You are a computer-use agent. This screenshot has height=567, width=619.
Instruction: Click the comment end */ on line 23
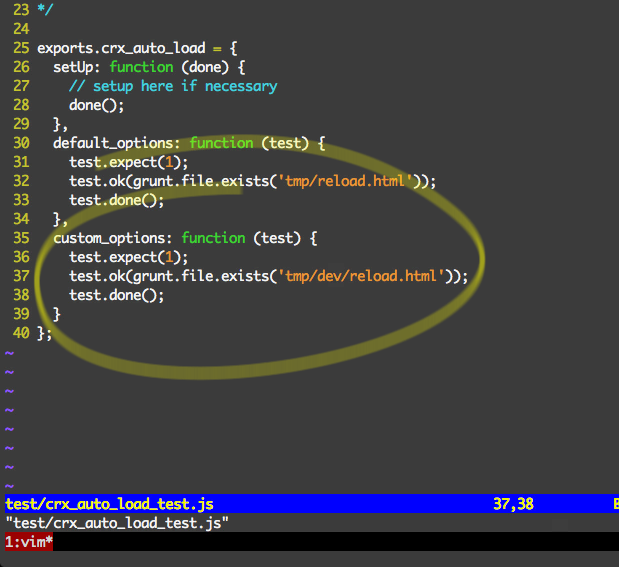45,9
